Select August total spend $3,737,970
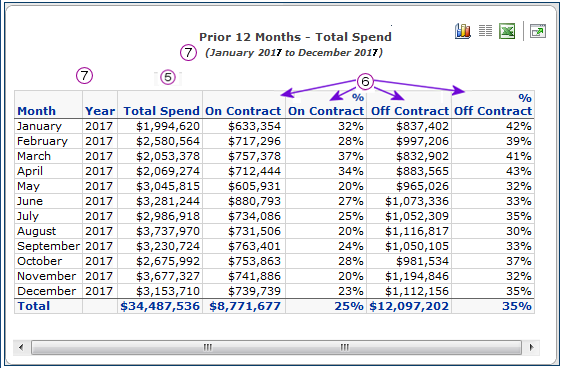 click(x=168, y=231)
